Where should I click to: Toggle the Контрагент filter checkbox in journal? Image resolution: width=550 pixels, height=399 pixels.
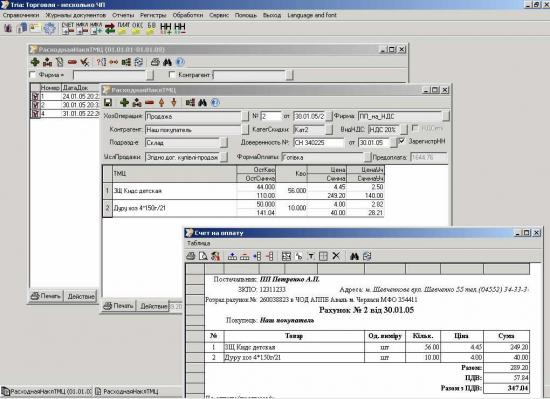[172, 75]
